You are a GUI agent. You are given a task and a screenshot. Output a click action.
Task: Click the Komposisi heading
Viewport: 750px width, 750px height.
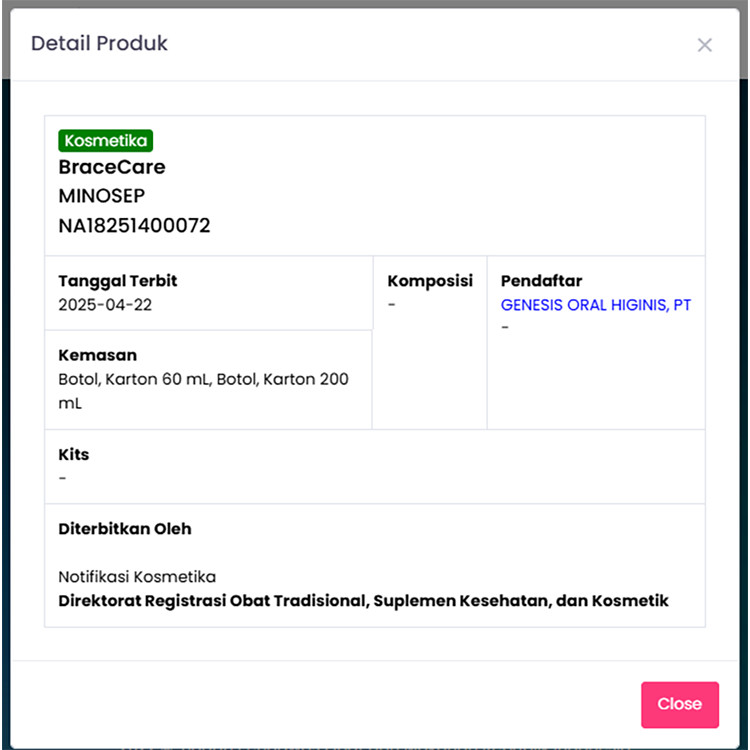coord(430,281)
